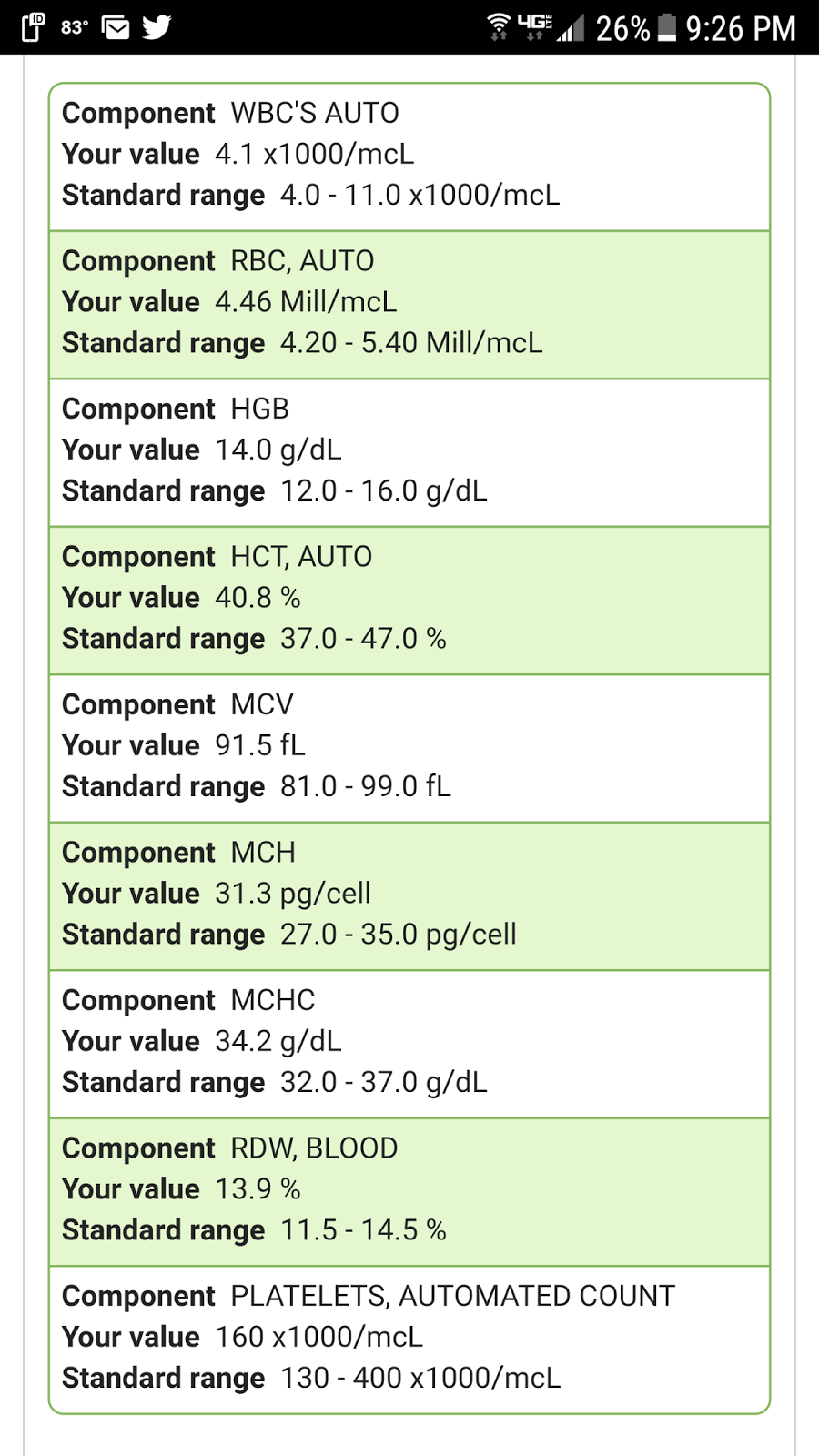Tap the battery icon showing 26%
819x1456 pixels.
(667, 28)
